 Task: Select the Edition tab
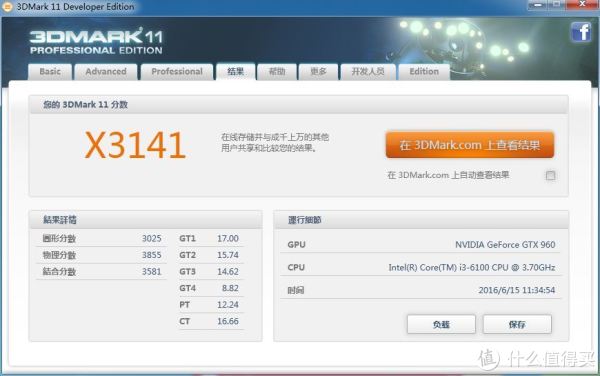click(424, 72)
